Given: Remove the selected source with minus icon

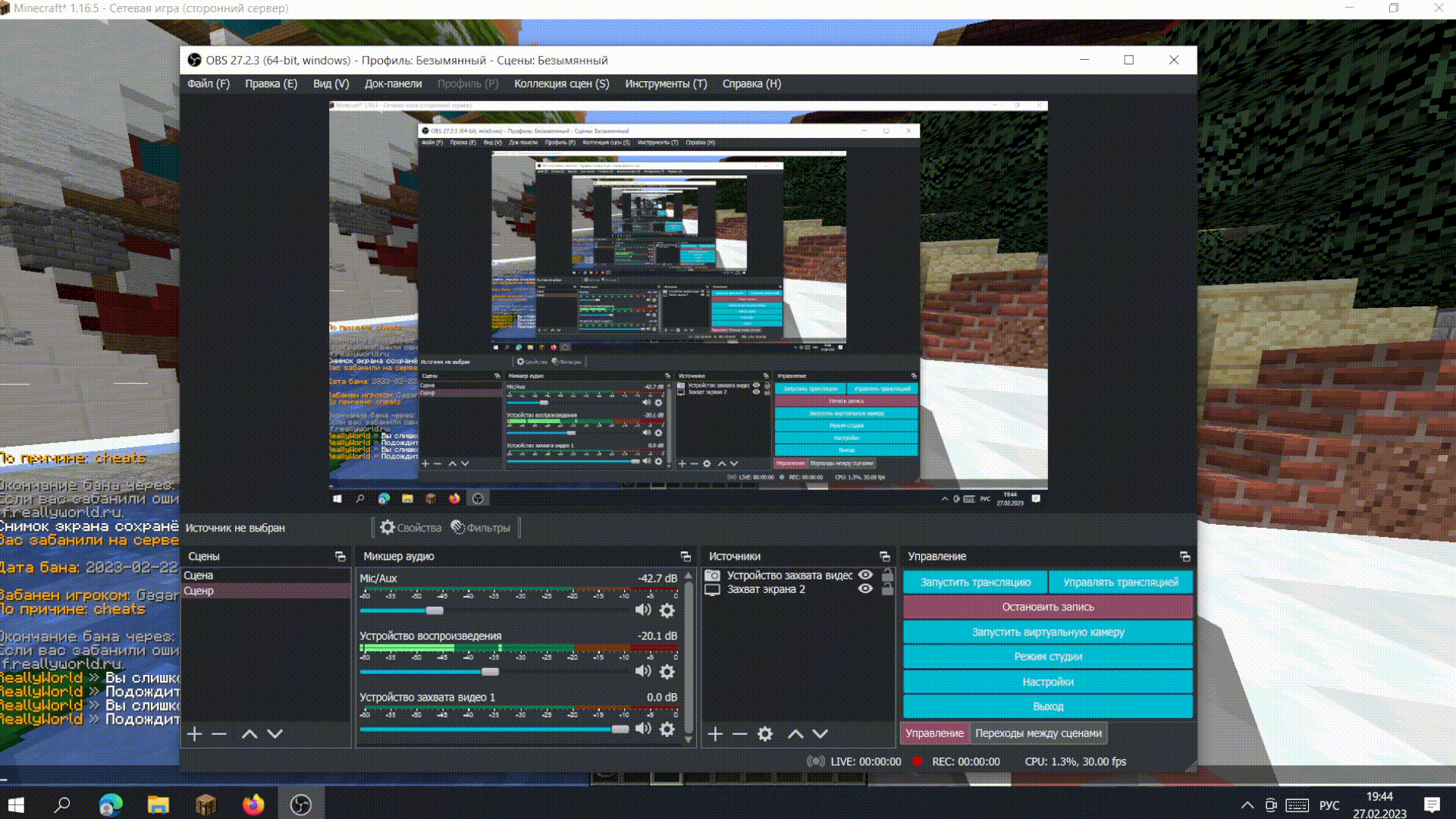Looking at the screenshot, I should pyautogui.click(x=740, y=733).
